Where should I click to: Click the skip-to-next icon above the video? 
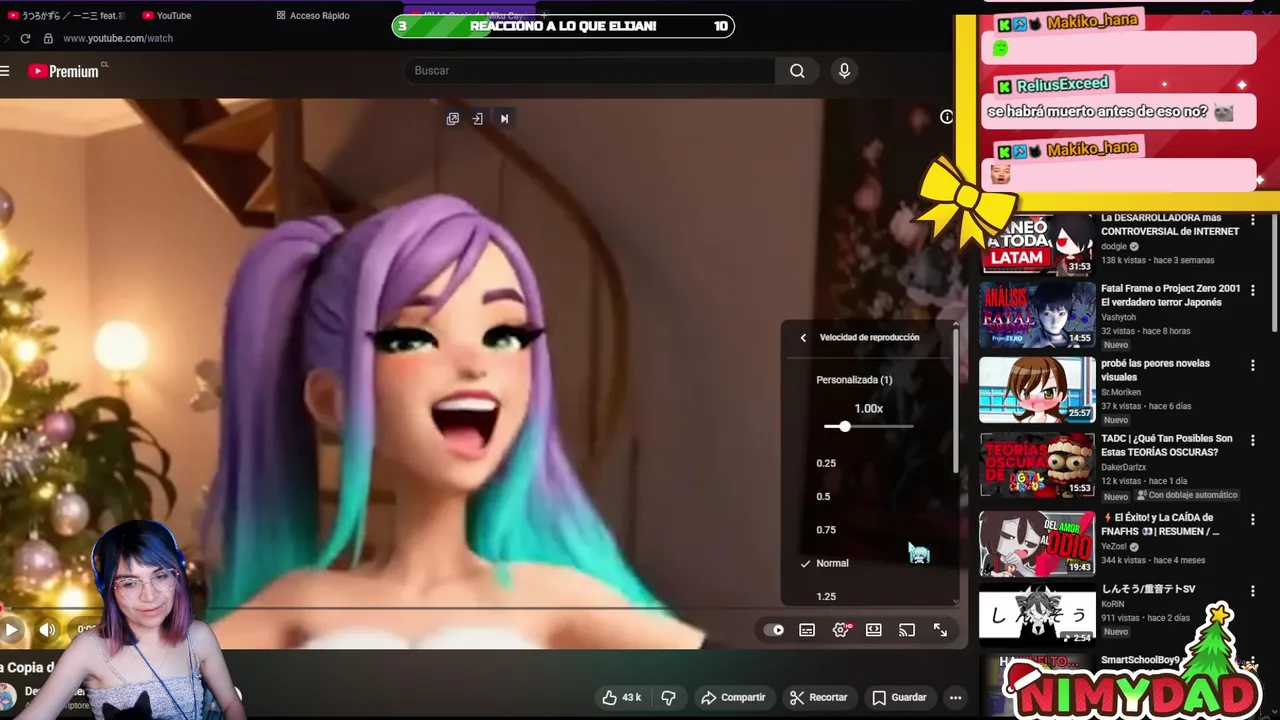click(x=505, y=119)
